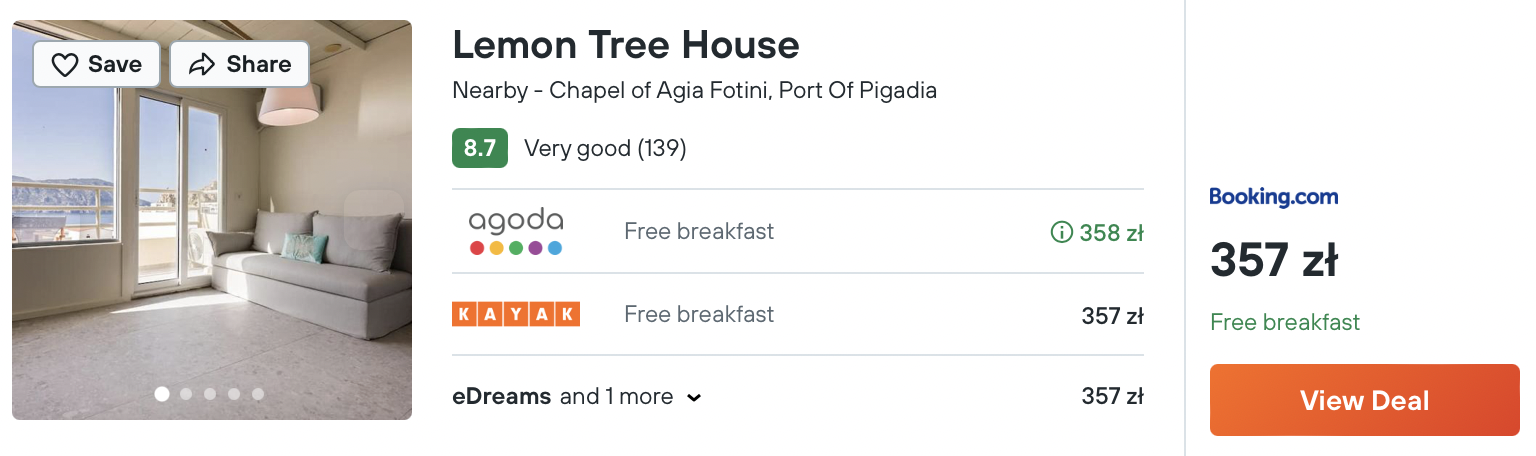
Task: Select the last carousel dot
Action: [258, 394]
